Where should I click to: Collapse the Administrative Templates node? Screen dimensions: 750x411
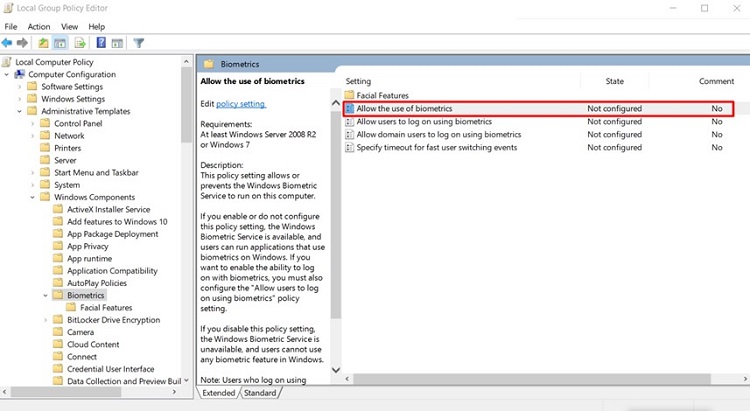pos(21,111)
